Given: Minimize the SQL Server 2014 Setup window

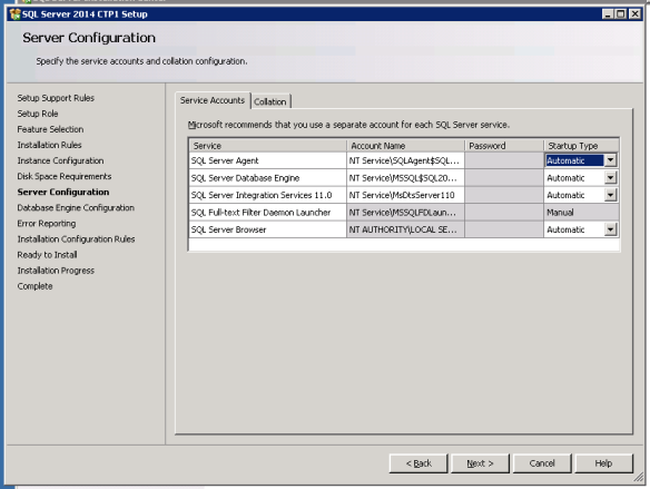Looking at the screenshot, I should click(x=608, y=14).
